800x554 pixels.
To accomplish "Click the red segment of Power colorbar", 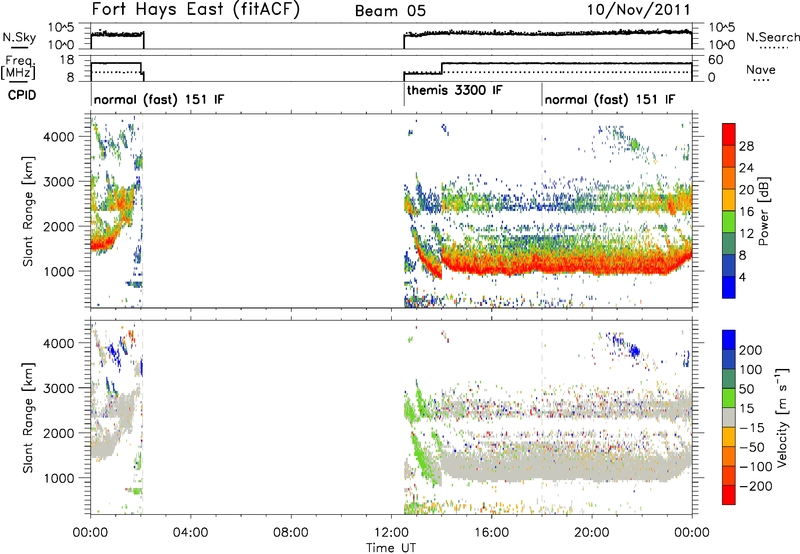I will [x=729, y=134].
